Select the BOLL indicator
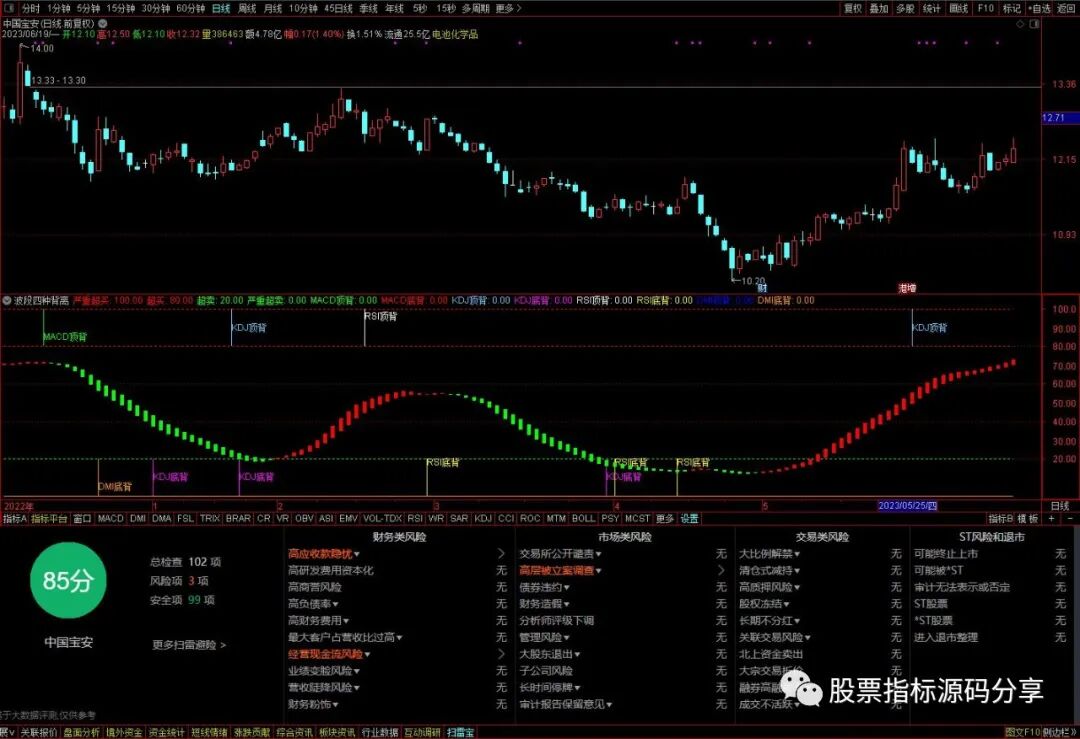 [583, 519]
